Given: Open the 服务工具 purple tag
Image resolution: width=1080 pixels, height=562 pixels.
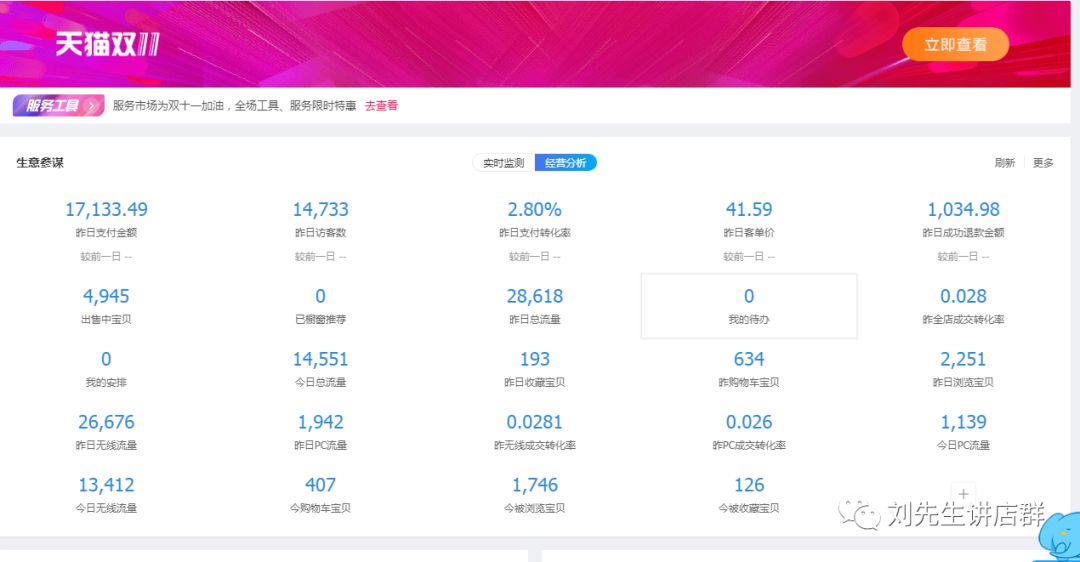Looking at the screenshot, I should [59, 105].
